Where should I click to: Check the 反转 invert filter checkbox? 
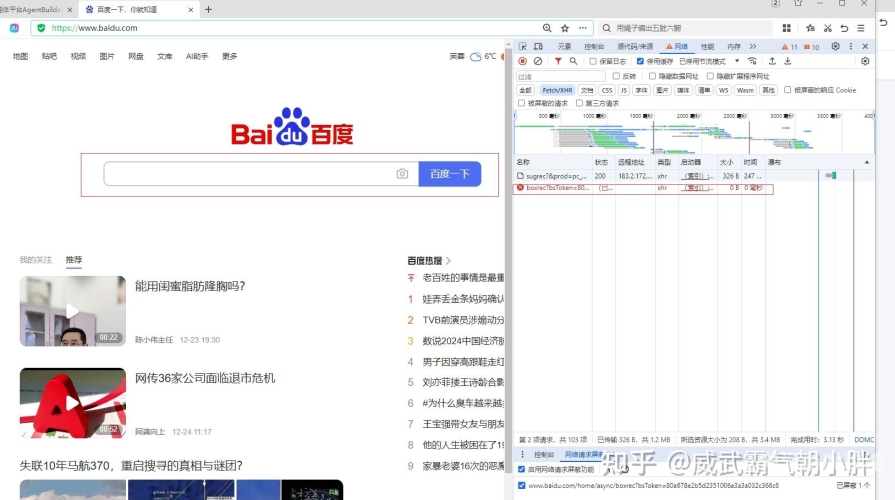pyautogui.click(x=616, y=76)
